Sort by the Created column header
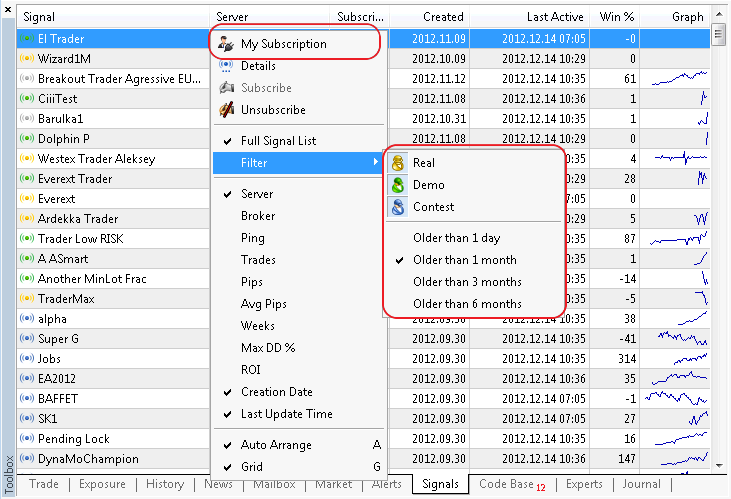 [443, 17]
